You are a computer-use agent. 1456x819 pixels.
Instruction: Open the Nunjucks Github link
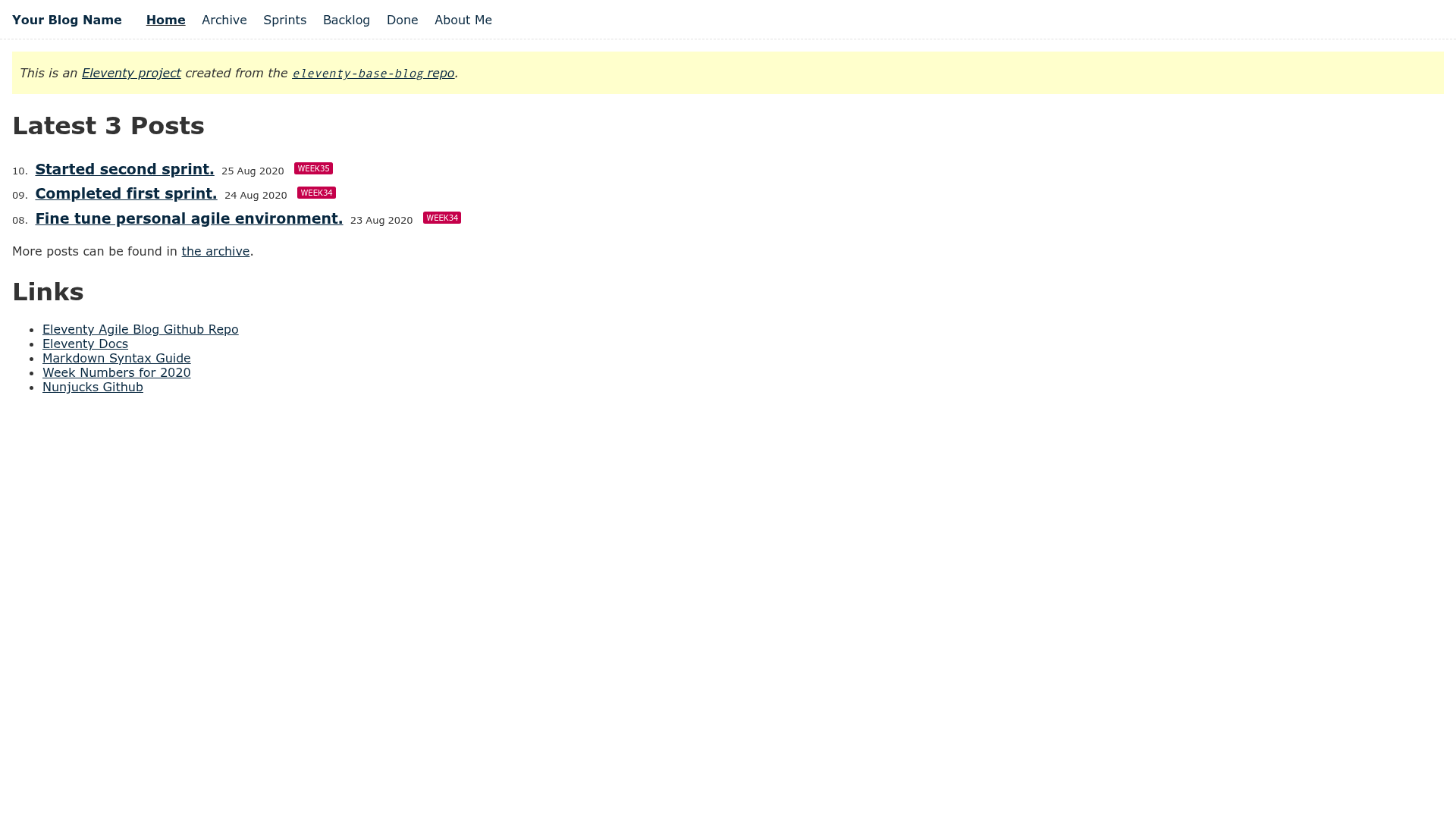(93, 388)
